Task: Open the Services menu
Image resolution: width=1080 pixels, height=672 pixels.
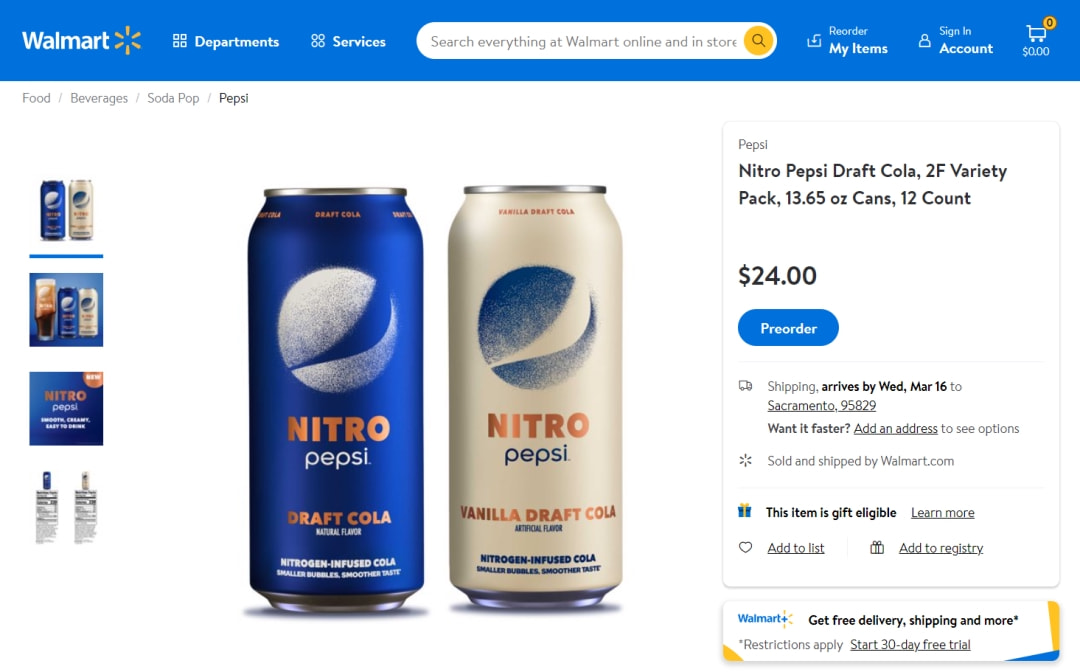Action: pyautogui.click(x=347, y=42)
